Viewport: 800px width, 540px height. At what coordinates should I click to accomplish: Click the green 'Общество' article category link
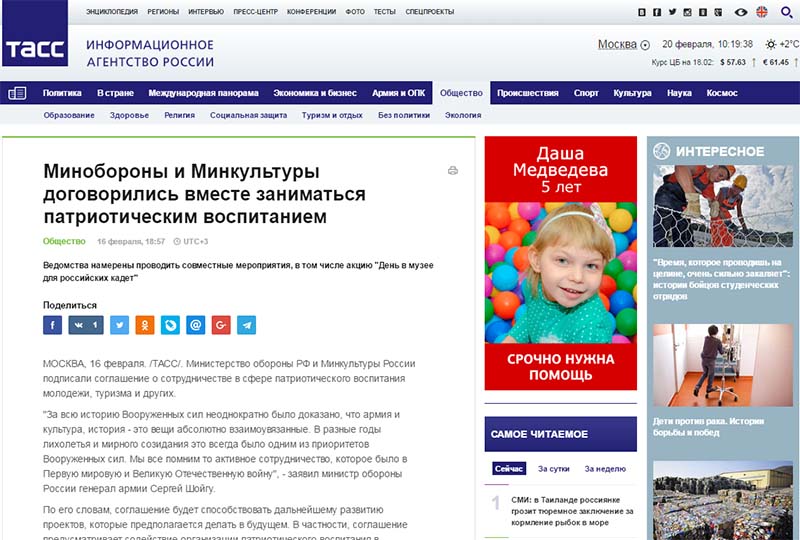click(64, 241)
